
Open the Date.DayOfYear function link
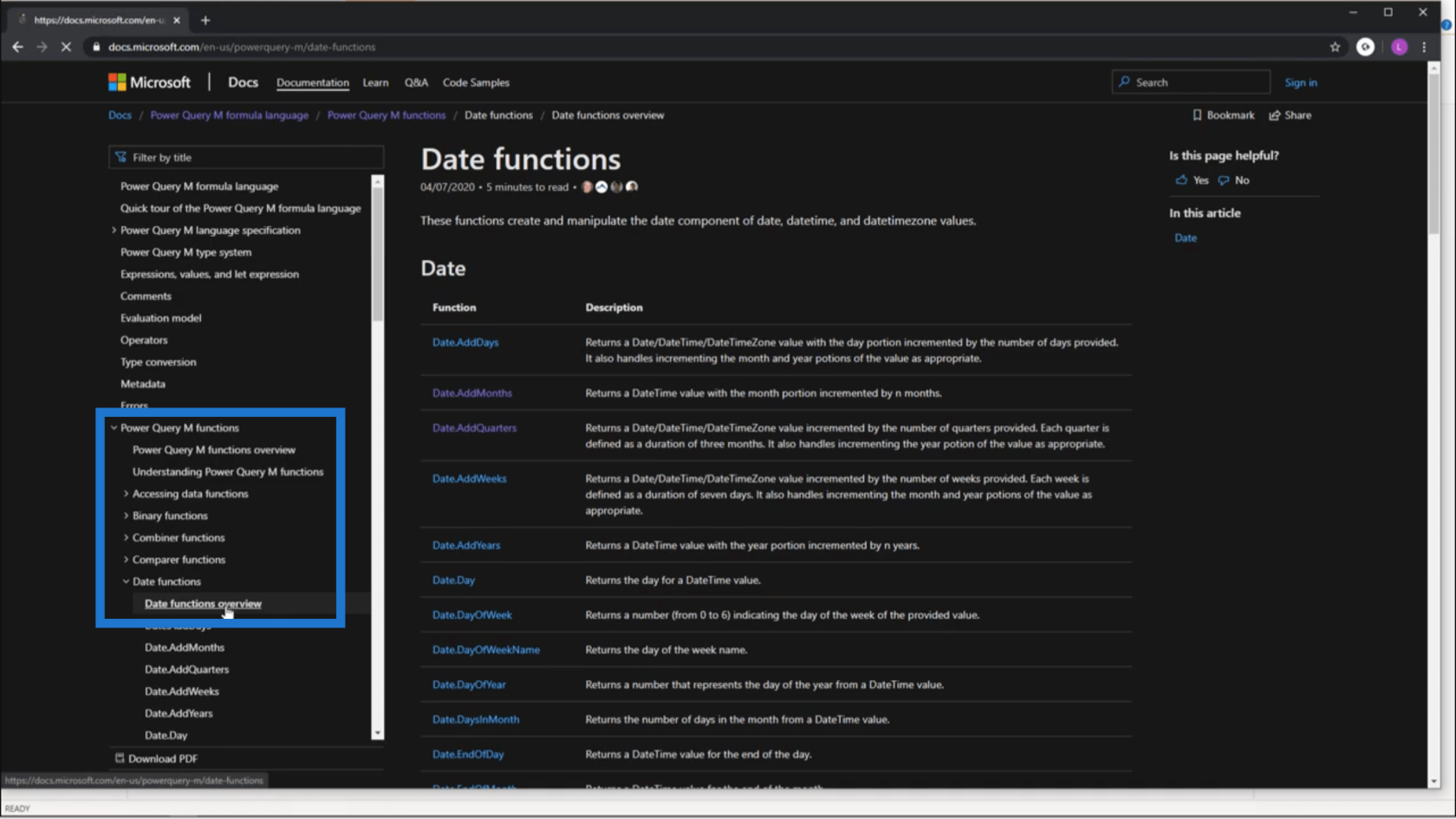click(469, 685)
